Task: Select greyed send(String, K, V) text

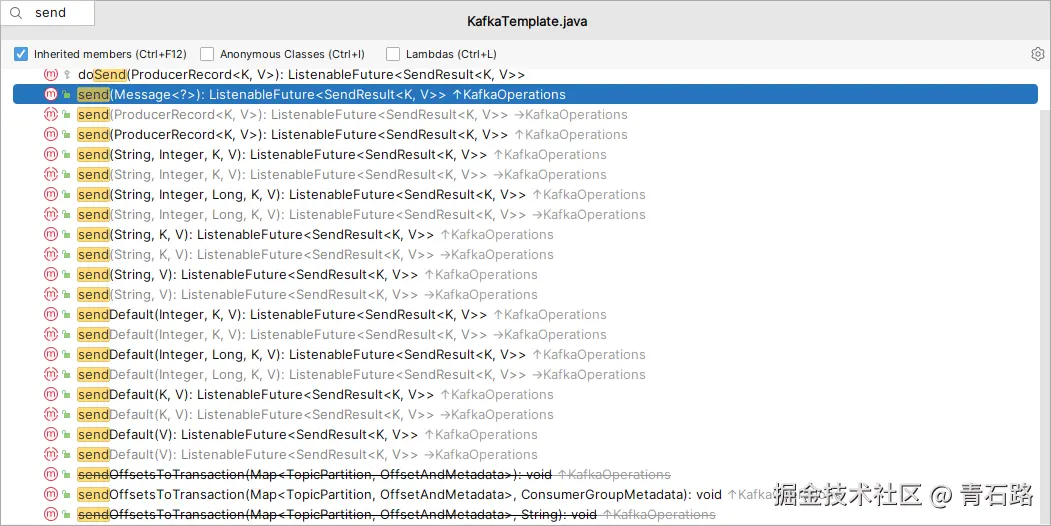Action: (x=316, y=254)
